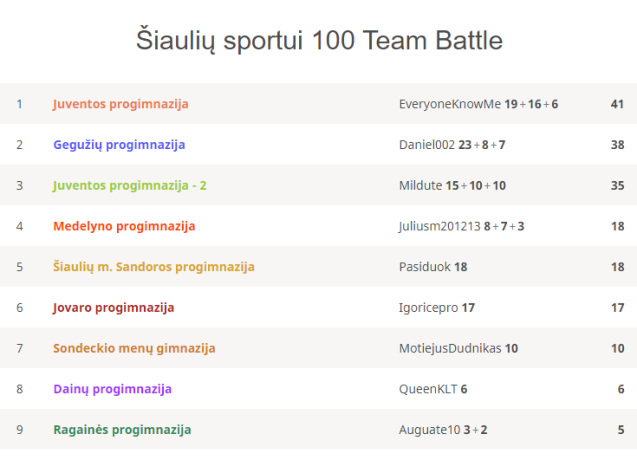Open the Ragainės progimnazija team
The image size is (637, 460).
pos(122,430)
